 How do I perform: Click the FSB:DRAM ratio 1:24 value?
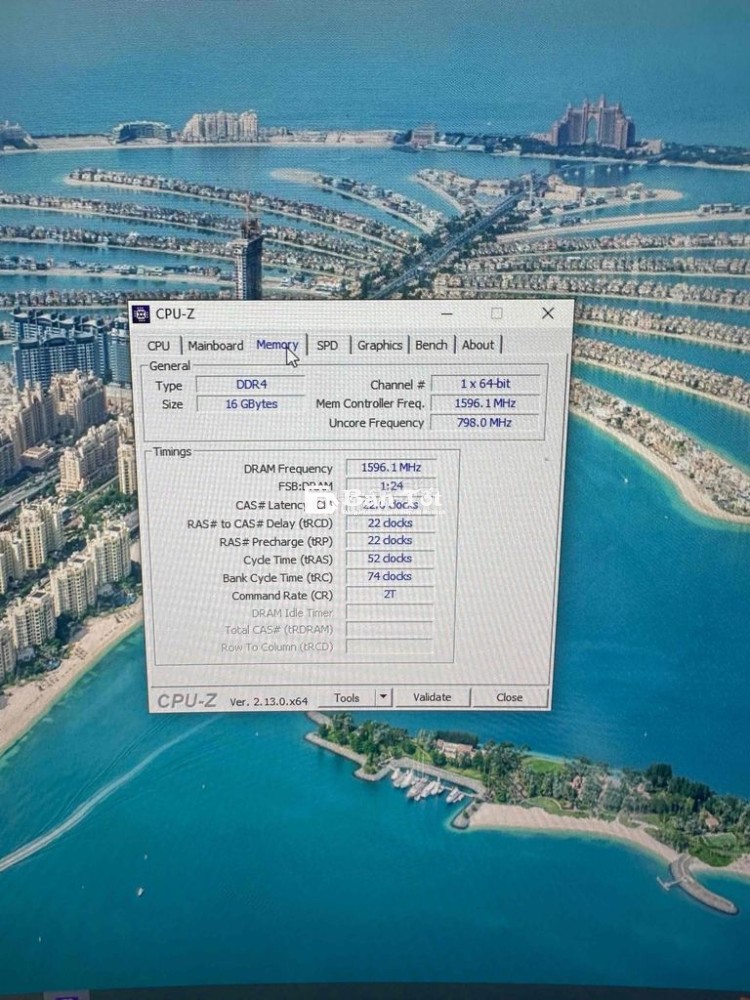click(391, 486)
